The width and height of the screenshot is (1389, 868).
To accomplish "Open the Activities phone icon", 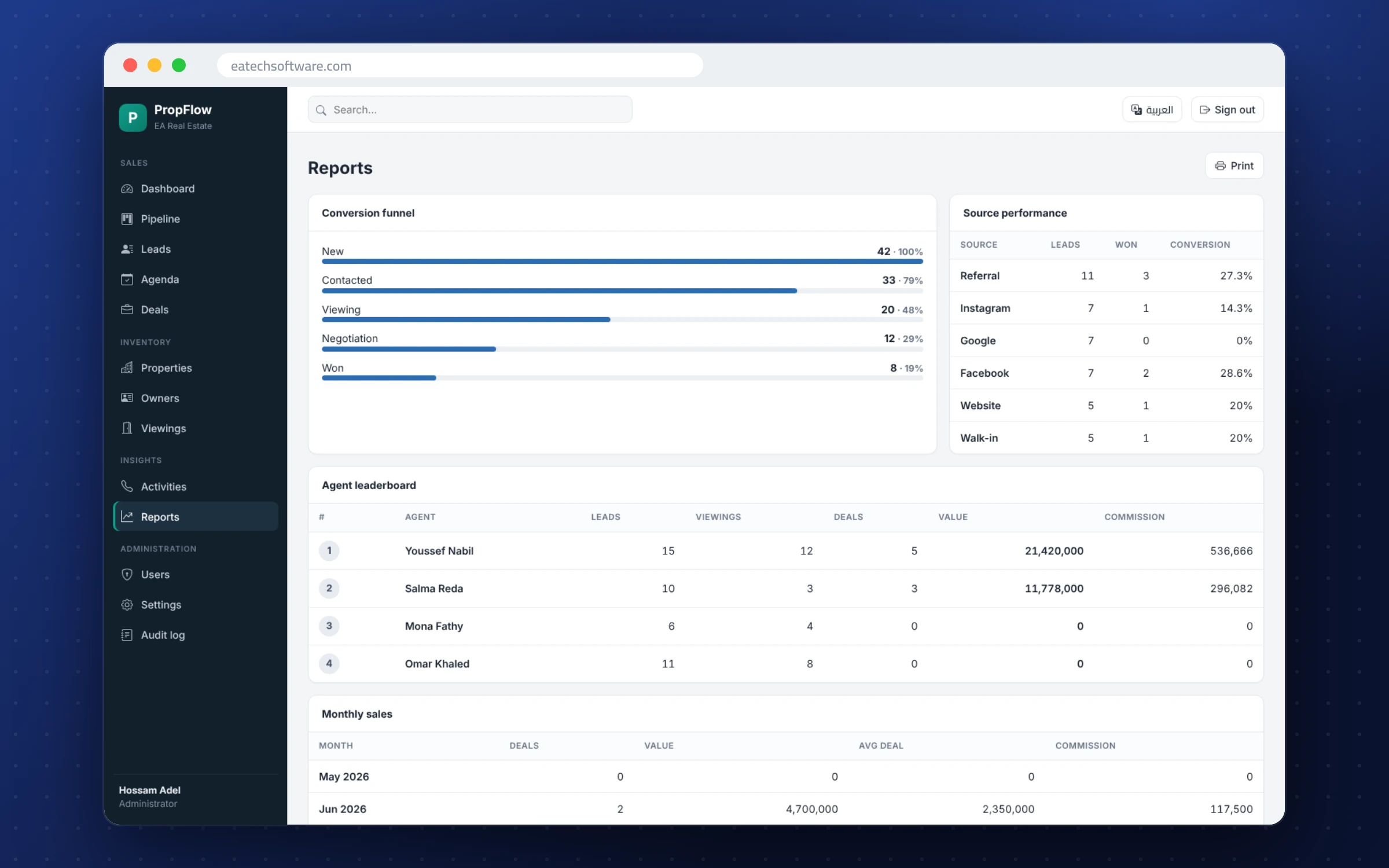I will tap(127, 486).
